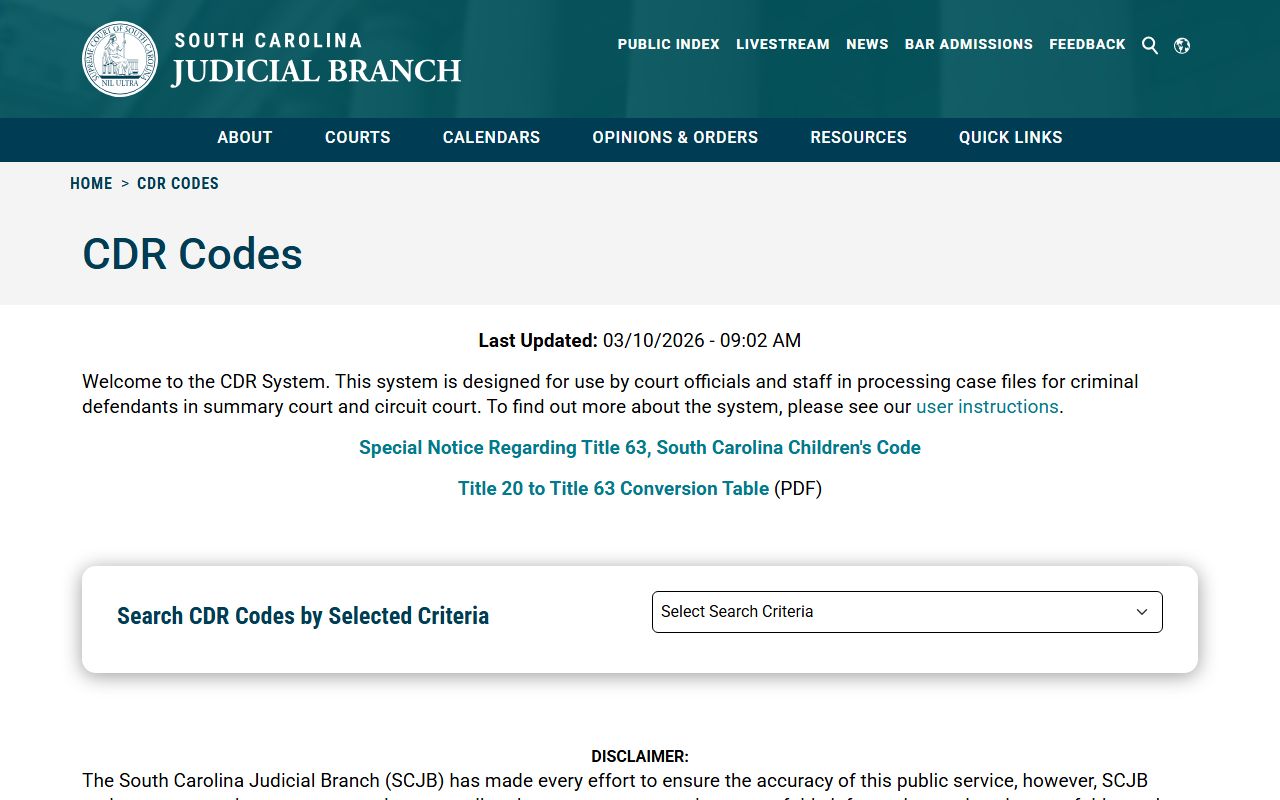This screenshot has height=800, width=1280.
Task: Click the Search Criteria dropdown chevron arrow
Action: (x=1142, y=612)
